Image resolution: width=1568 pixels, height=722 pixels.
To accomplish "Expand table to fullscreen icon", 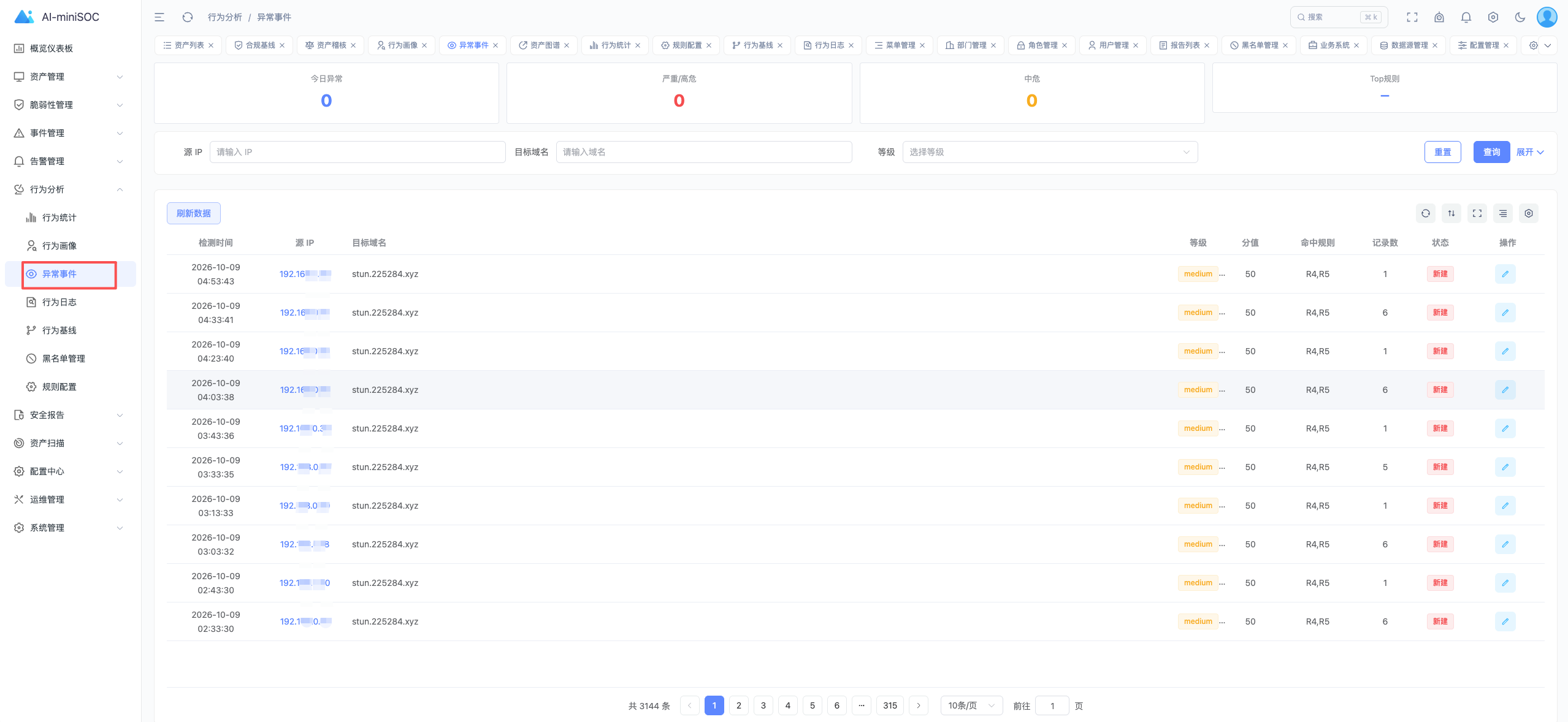I will (1477, 213).
